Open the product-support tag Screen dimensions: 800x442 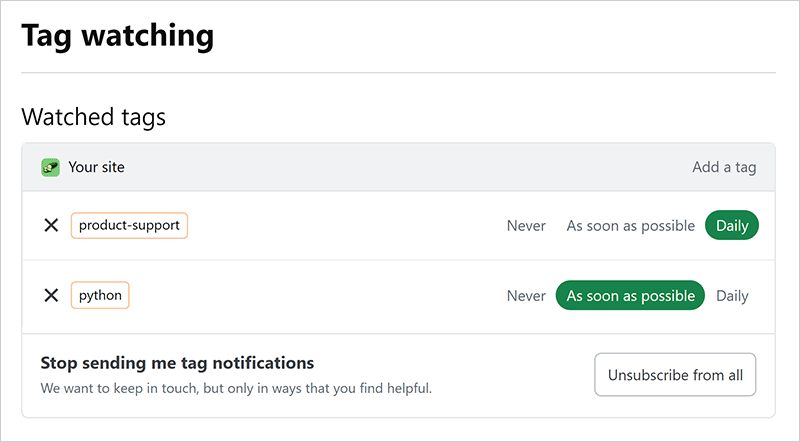[x=129, y=226]
